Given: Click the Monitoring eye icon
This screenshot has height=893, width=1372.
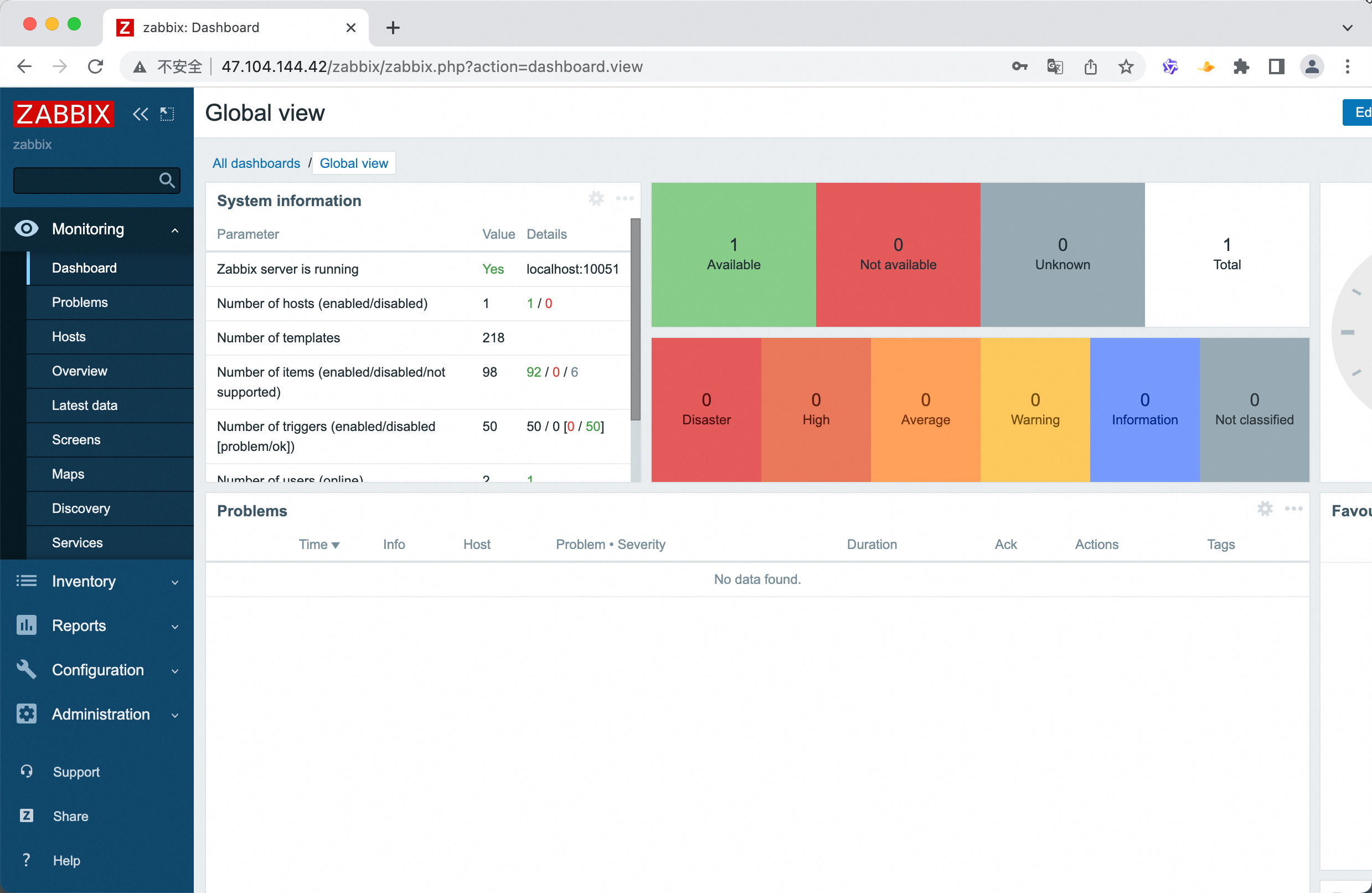Looking at the screenshot, I should coord(26,228).
